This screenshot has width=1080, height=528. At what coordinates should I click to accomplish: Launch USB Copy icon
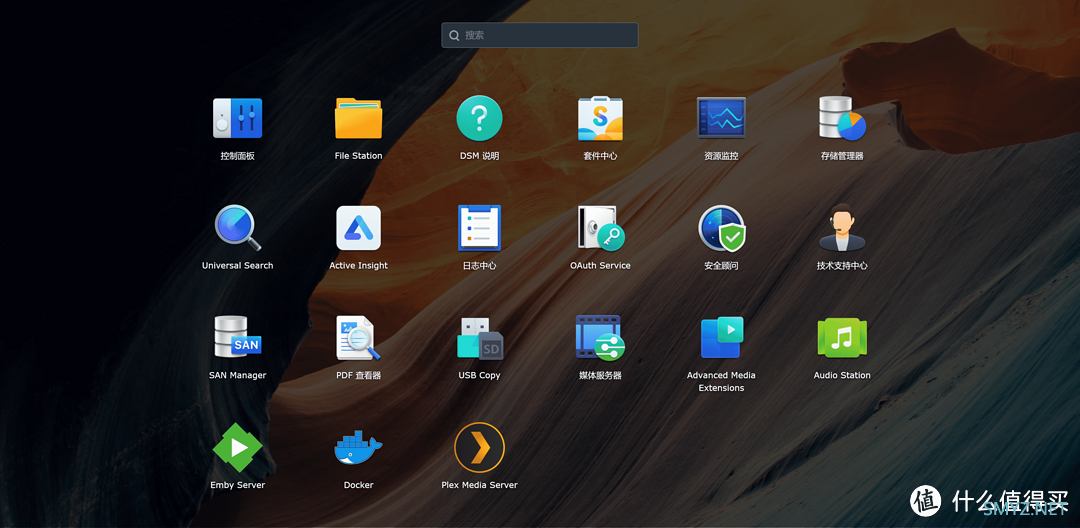[479, 337]
